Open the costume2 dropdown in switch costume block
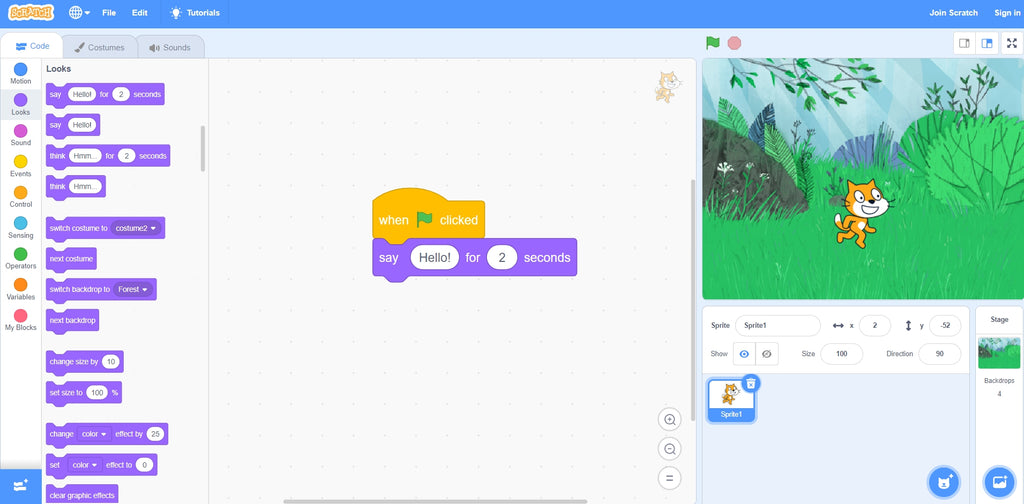This screenshot has height=504, width=1024. 136,228
